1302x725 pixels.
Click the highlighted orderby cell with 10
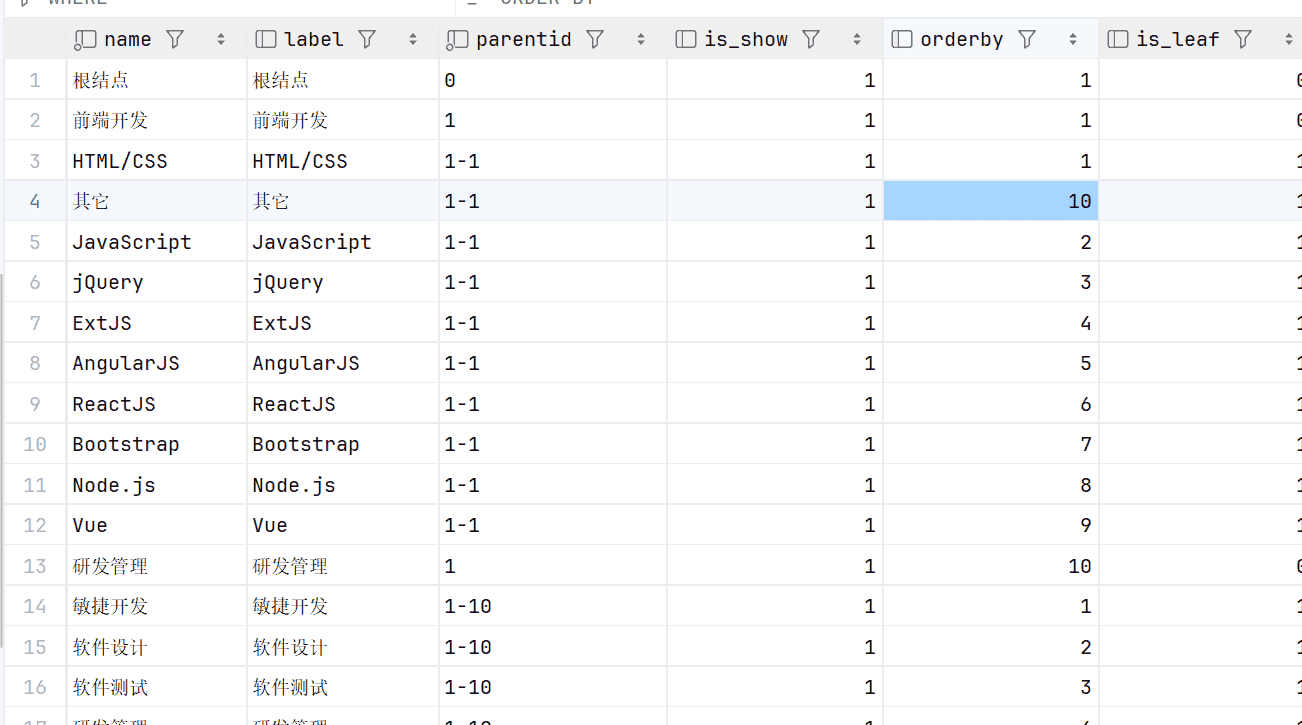click(990, 201)
